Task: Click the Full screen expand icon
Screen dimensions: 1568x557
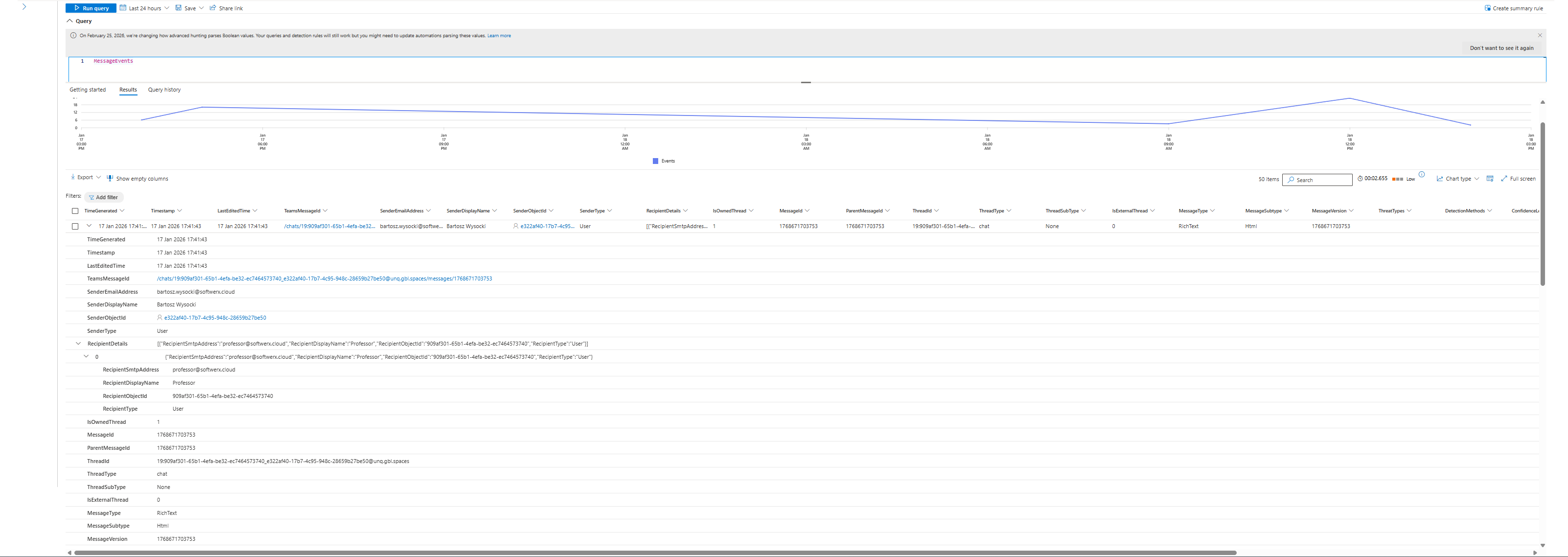Action: pos(1504,178)
